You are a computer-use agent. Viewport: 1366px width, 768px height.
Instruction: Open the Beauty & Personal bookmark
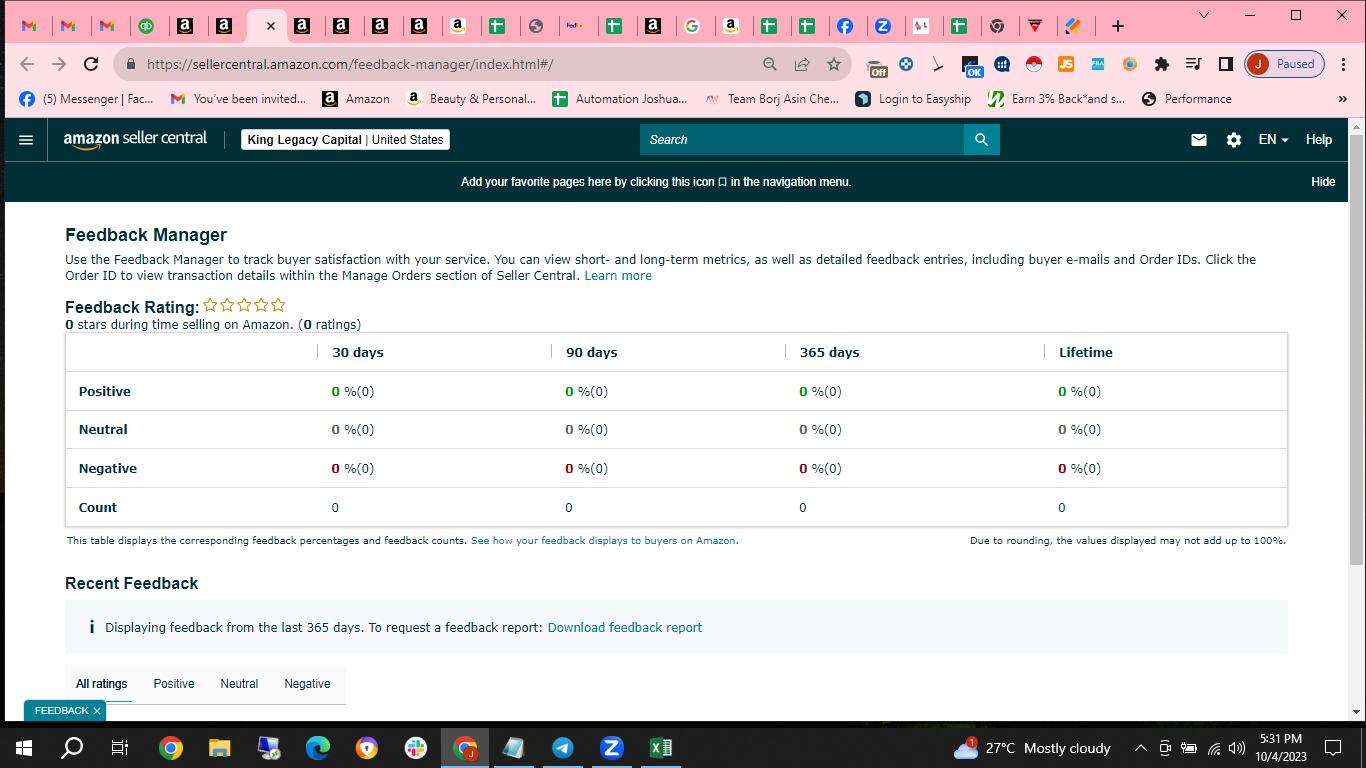[472, 99]
